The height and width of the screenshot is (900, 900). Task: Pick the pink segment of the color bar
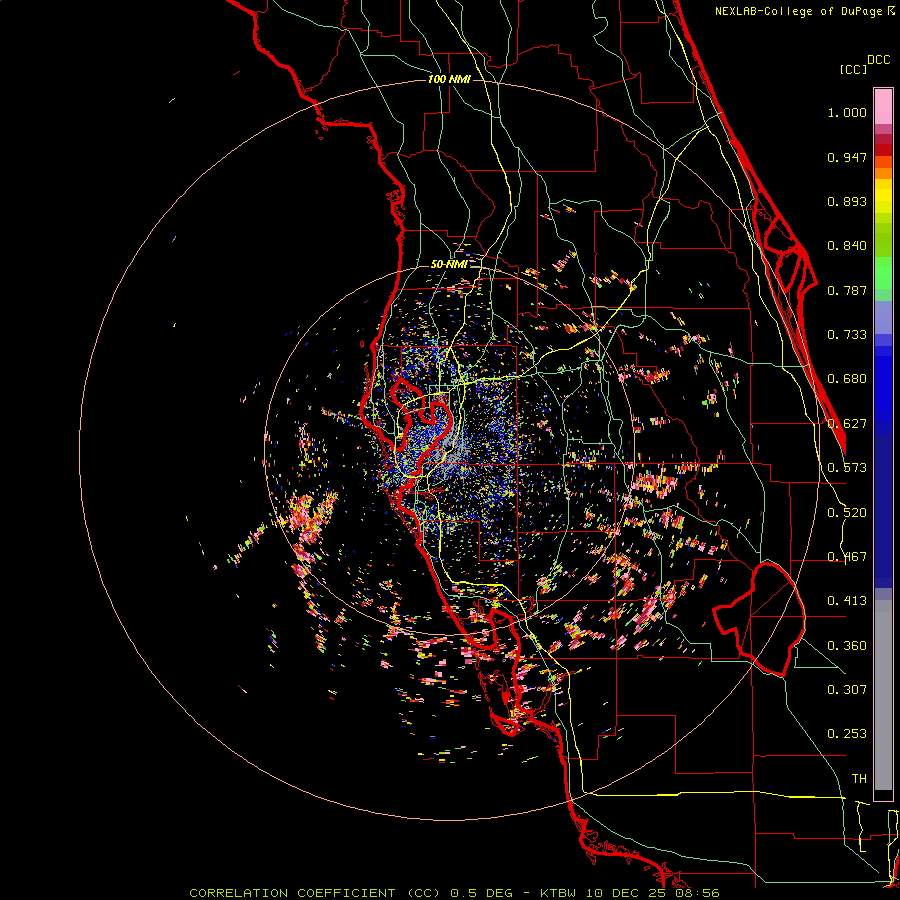(x=883, y=106)
